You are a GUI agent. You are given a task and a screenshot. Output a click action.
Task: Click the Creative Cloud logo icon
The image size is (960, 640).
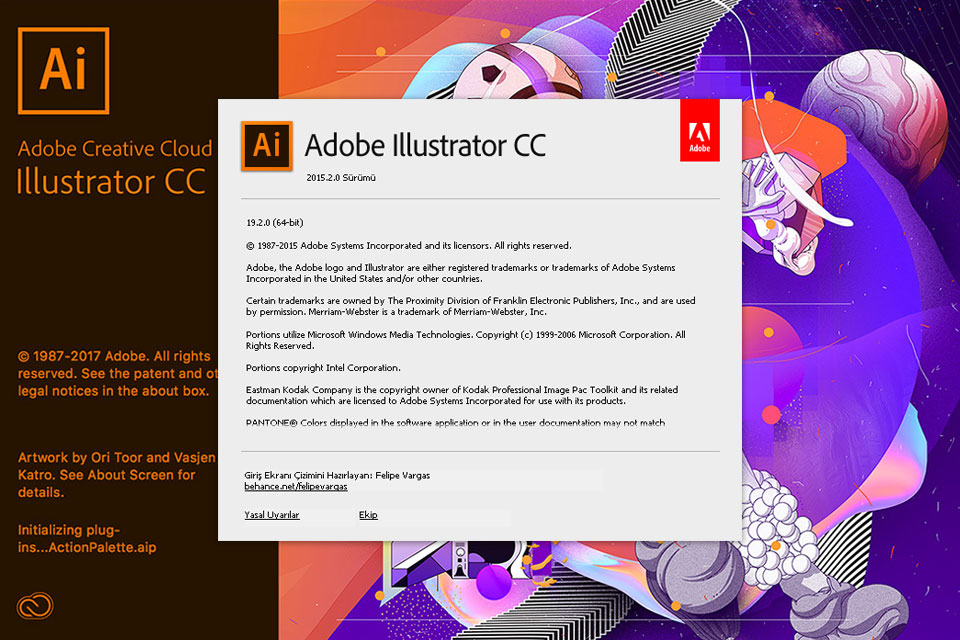click(x=34, y=606)
